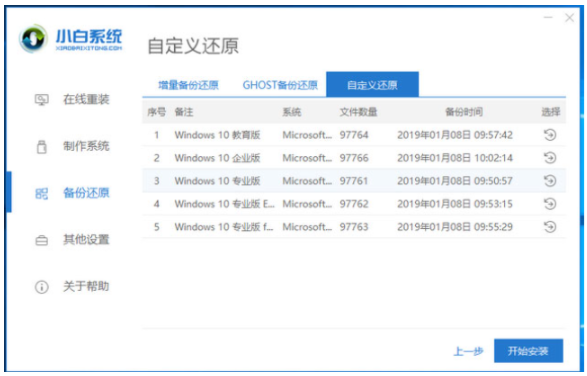The image size is (587, 376).
Task: Select the Windows 10 专业版 row
Action: (x=354, y=181)
